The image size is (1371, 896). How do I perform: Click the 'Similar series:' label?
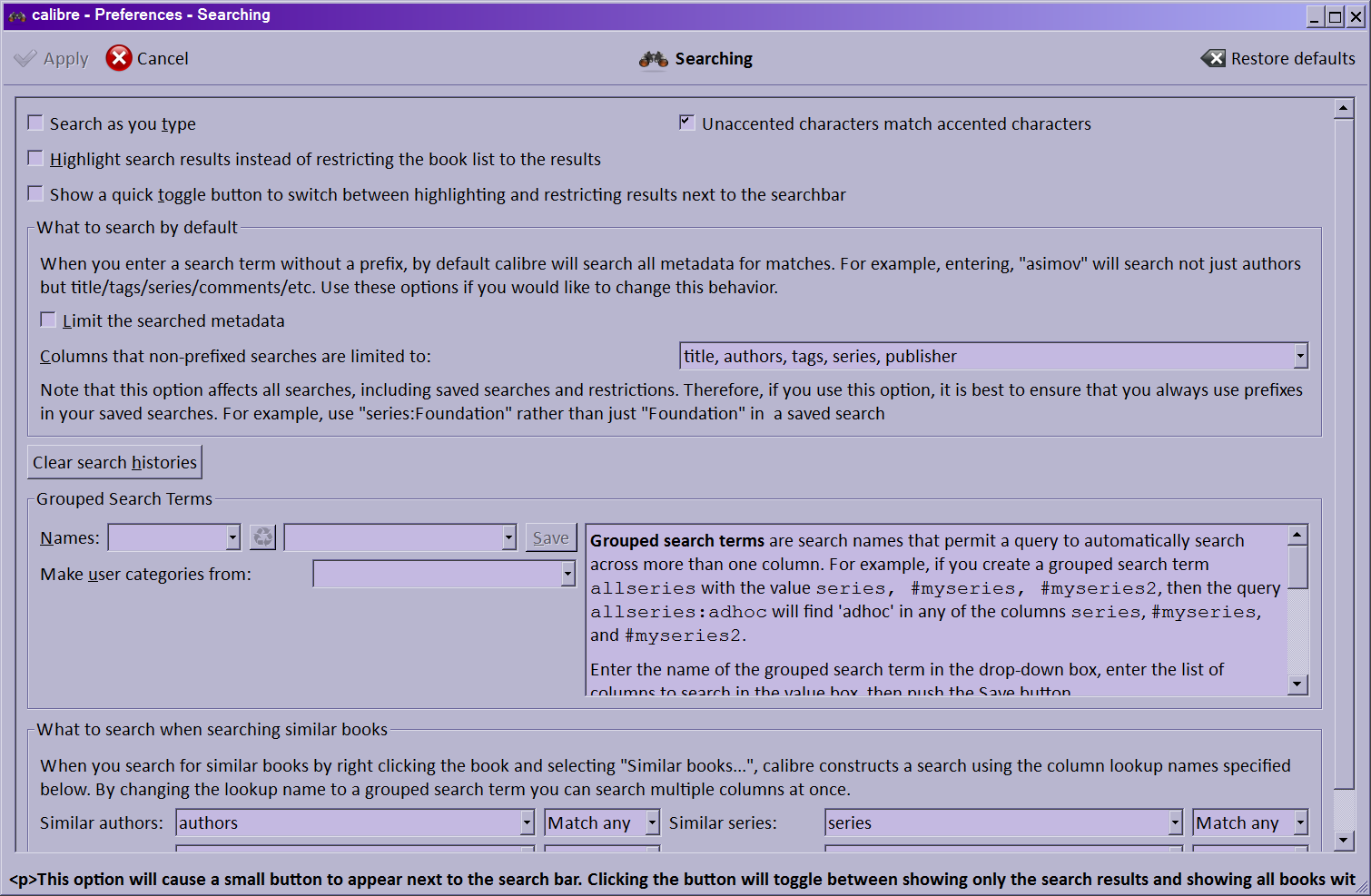723,822
